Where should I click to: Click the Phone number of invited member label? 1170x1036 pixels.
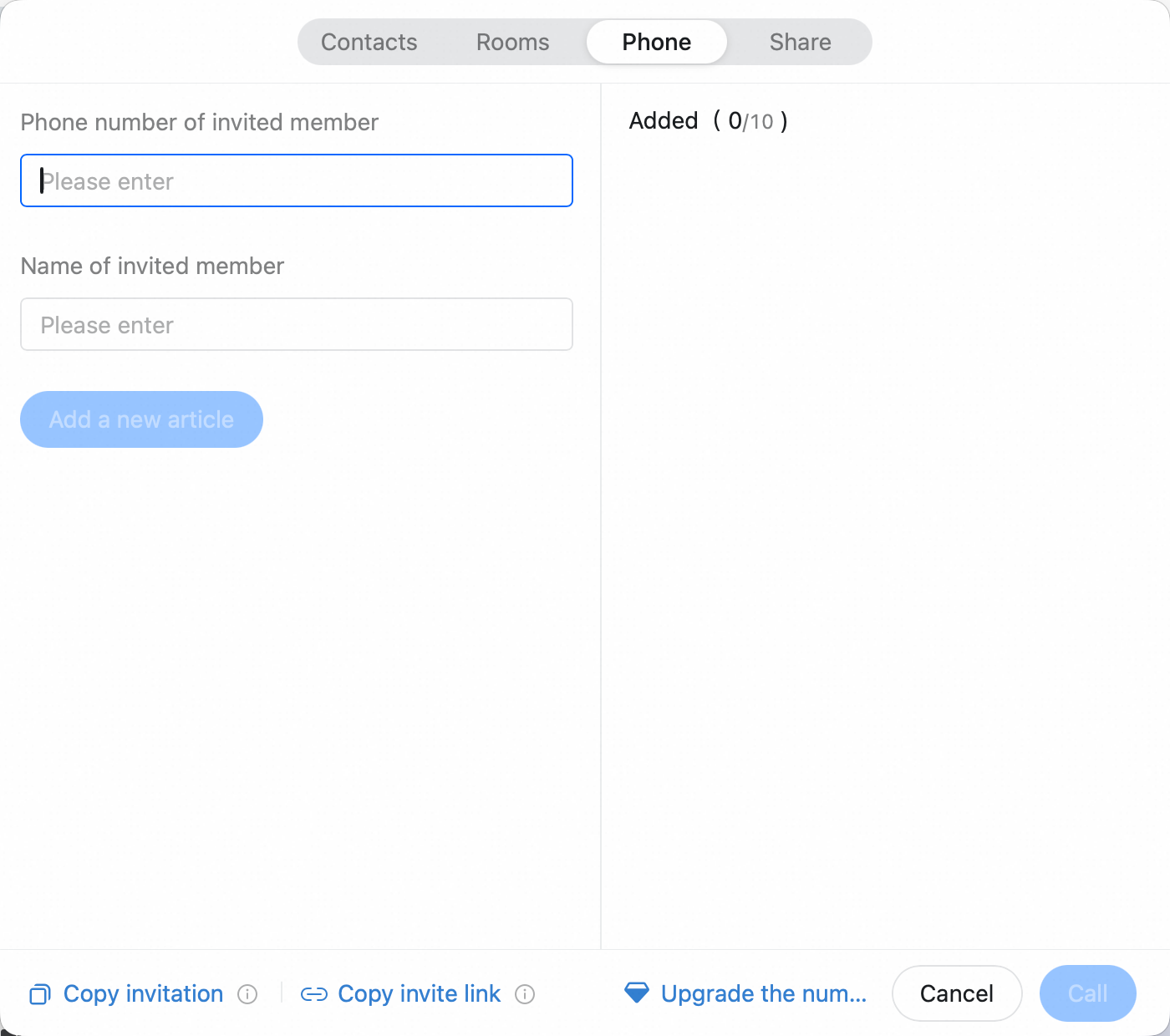click(x=200, y=123)
